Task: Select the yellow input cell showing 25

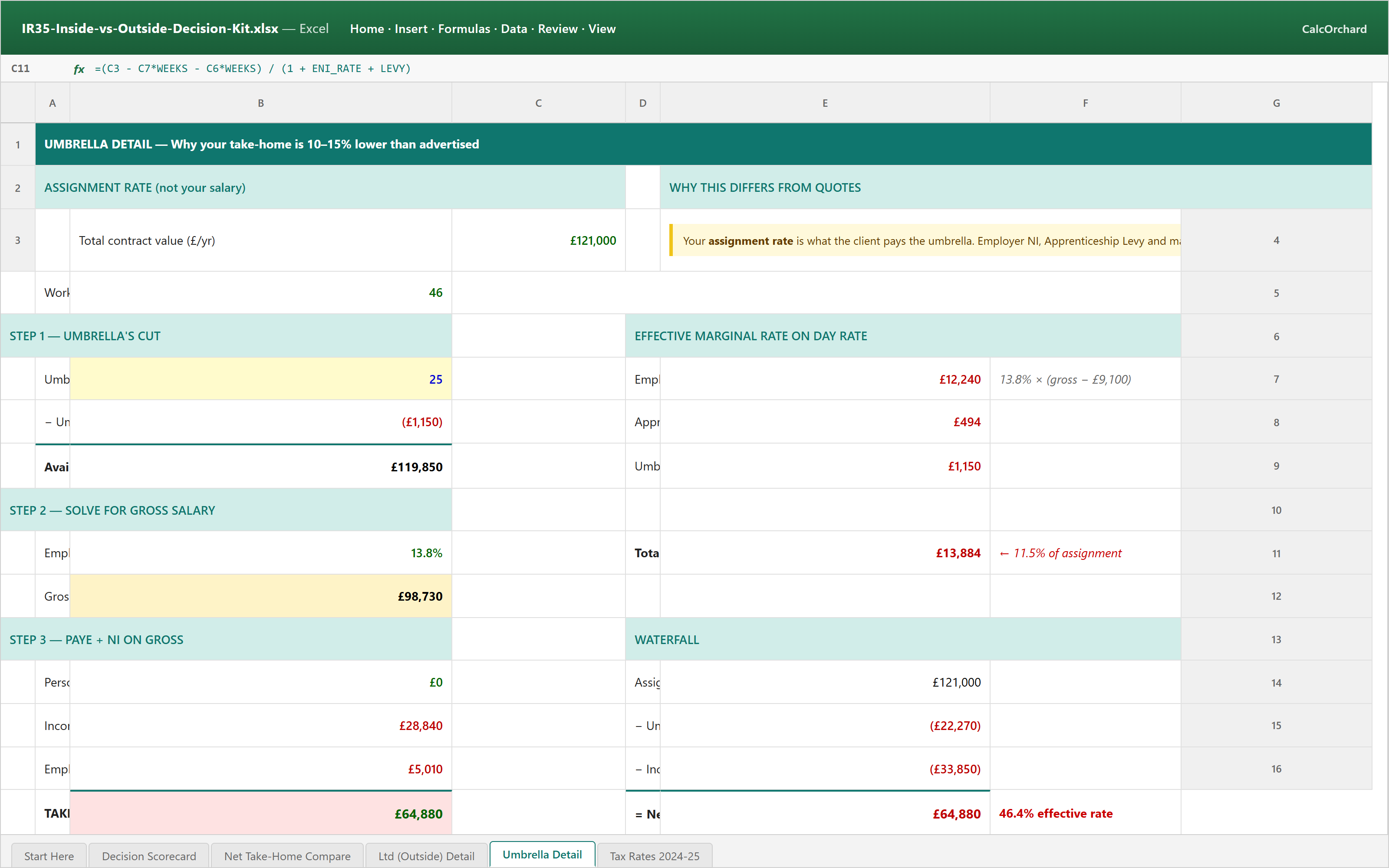Action: [260, 379]
